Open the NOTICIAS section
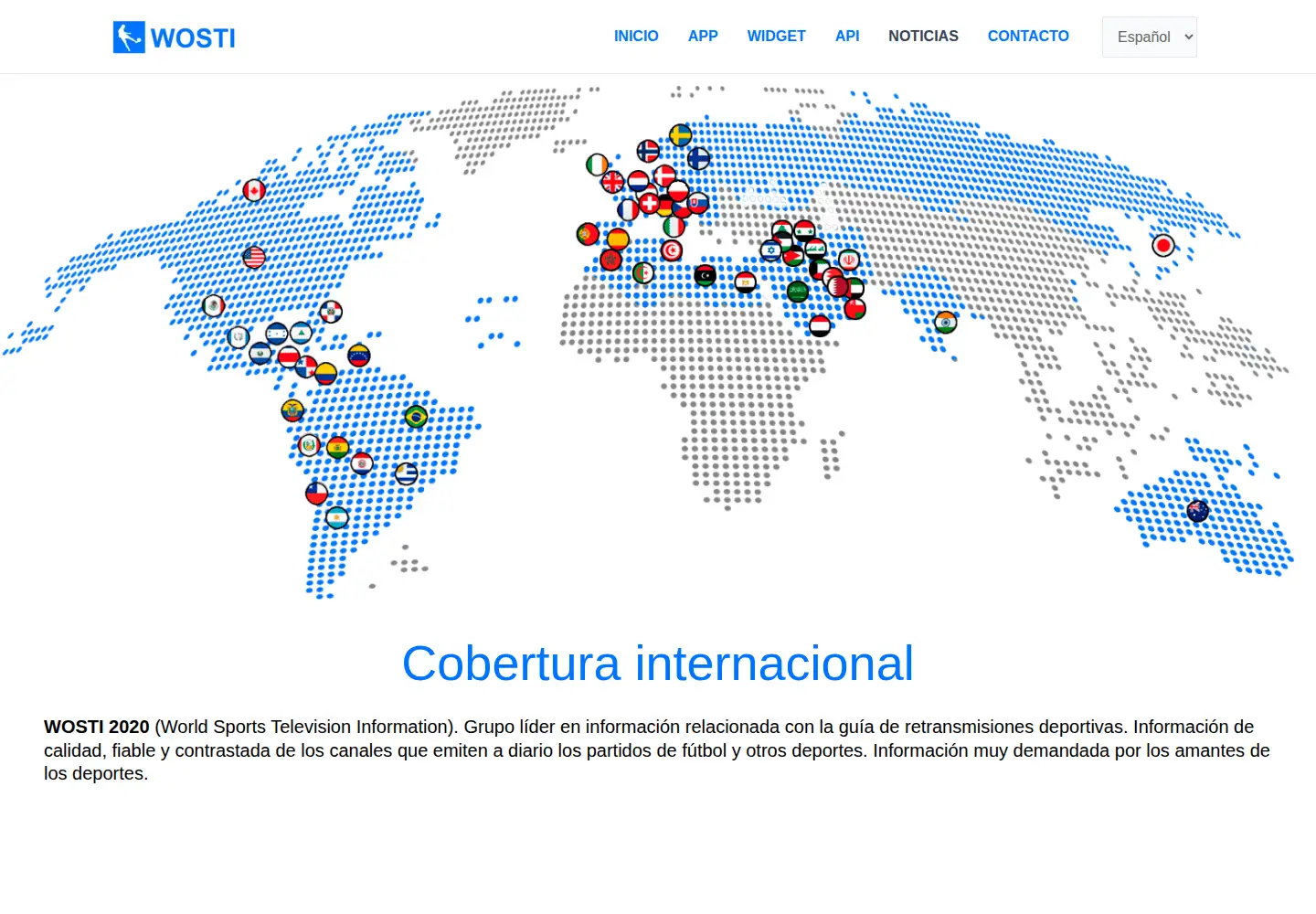Screen dimensions: 1316x914 click(x=923, y=36)
